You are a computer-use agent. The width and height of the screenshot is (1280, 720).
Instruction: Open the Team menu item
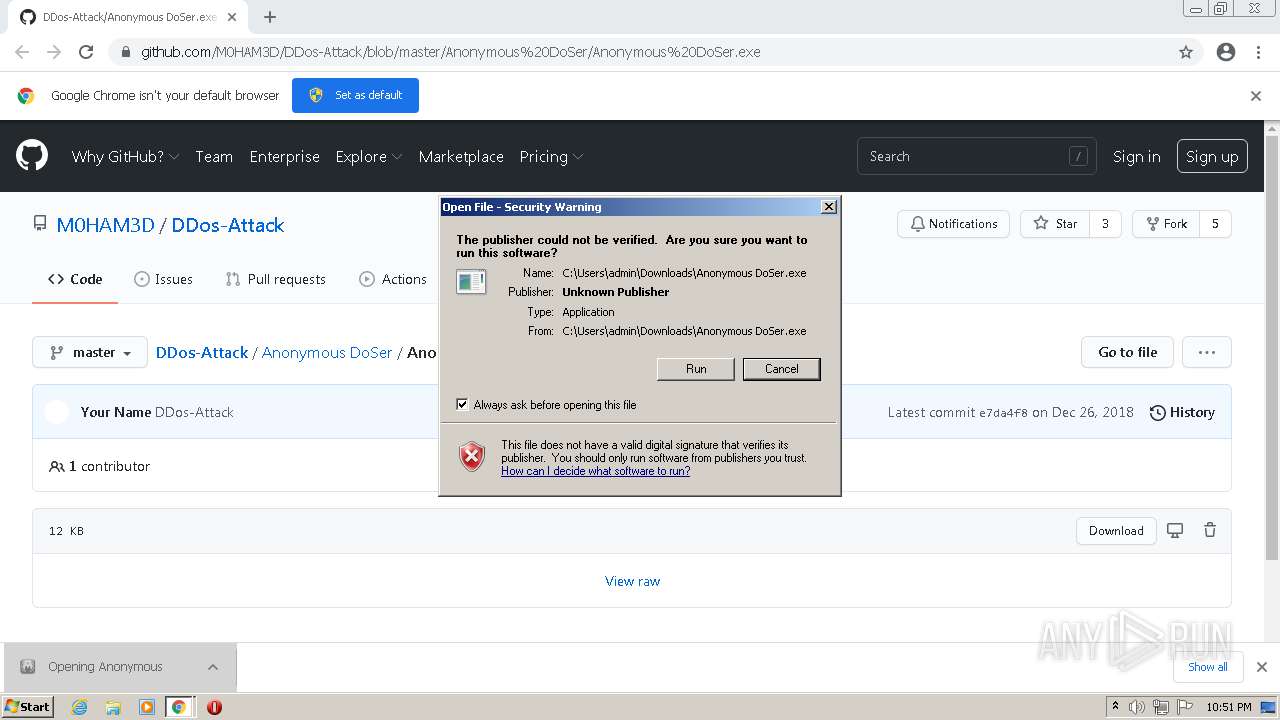[x=214, y=157]
